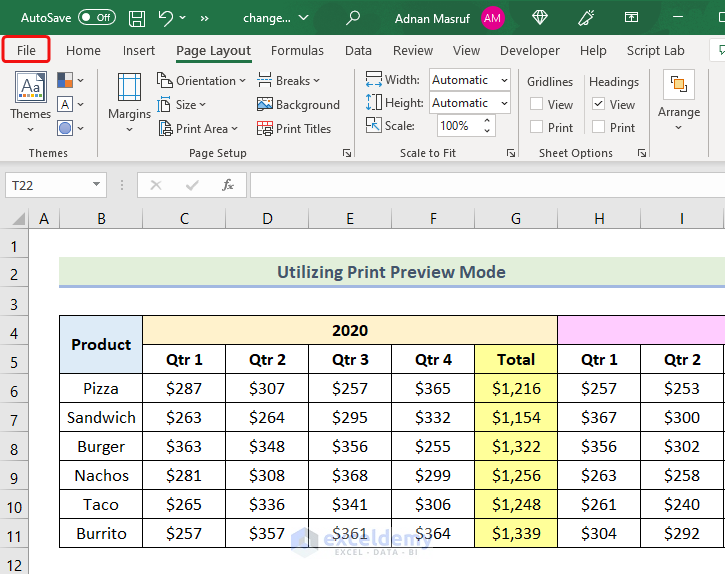Open the Orientation dropdown
This screenshot has width=725, height=574.
coord(204,81)
